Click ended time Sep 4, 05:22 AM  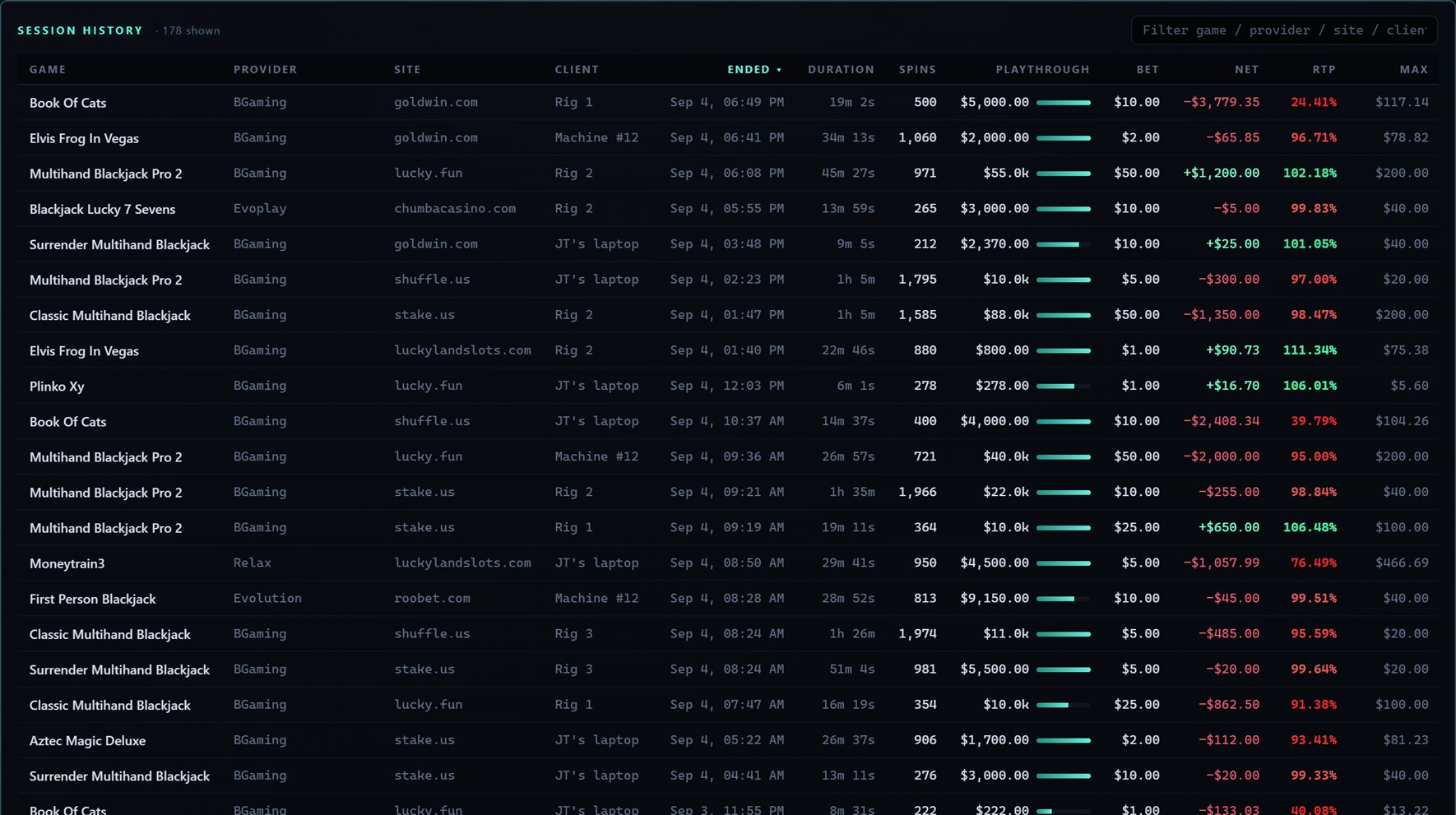pyautogui.click(x=727, y=740)
